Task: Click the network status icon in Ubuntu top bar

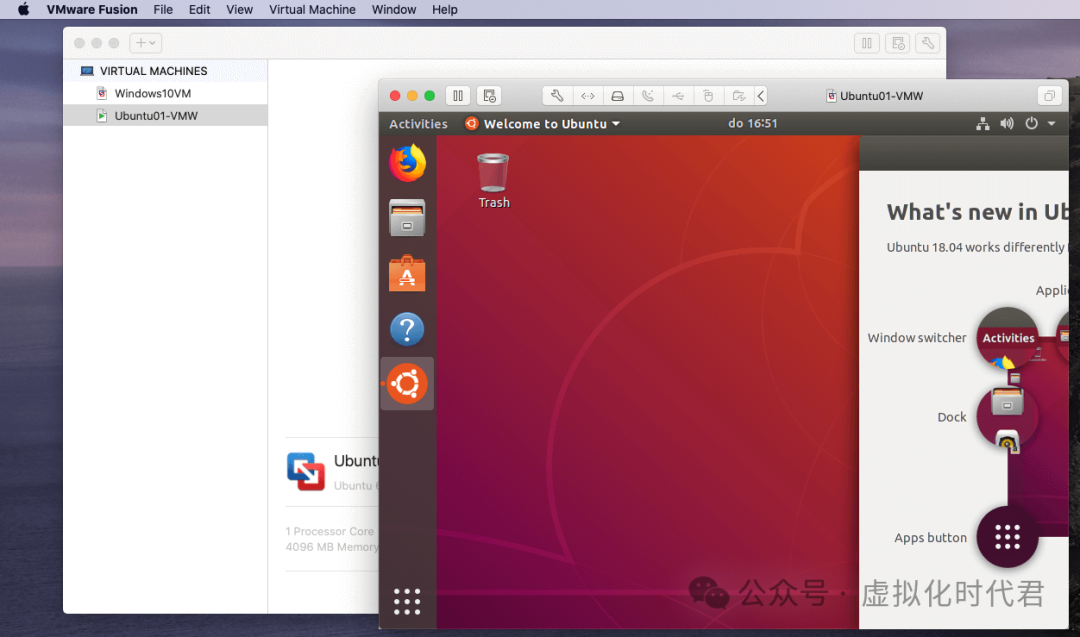Action: pos(983,124)
